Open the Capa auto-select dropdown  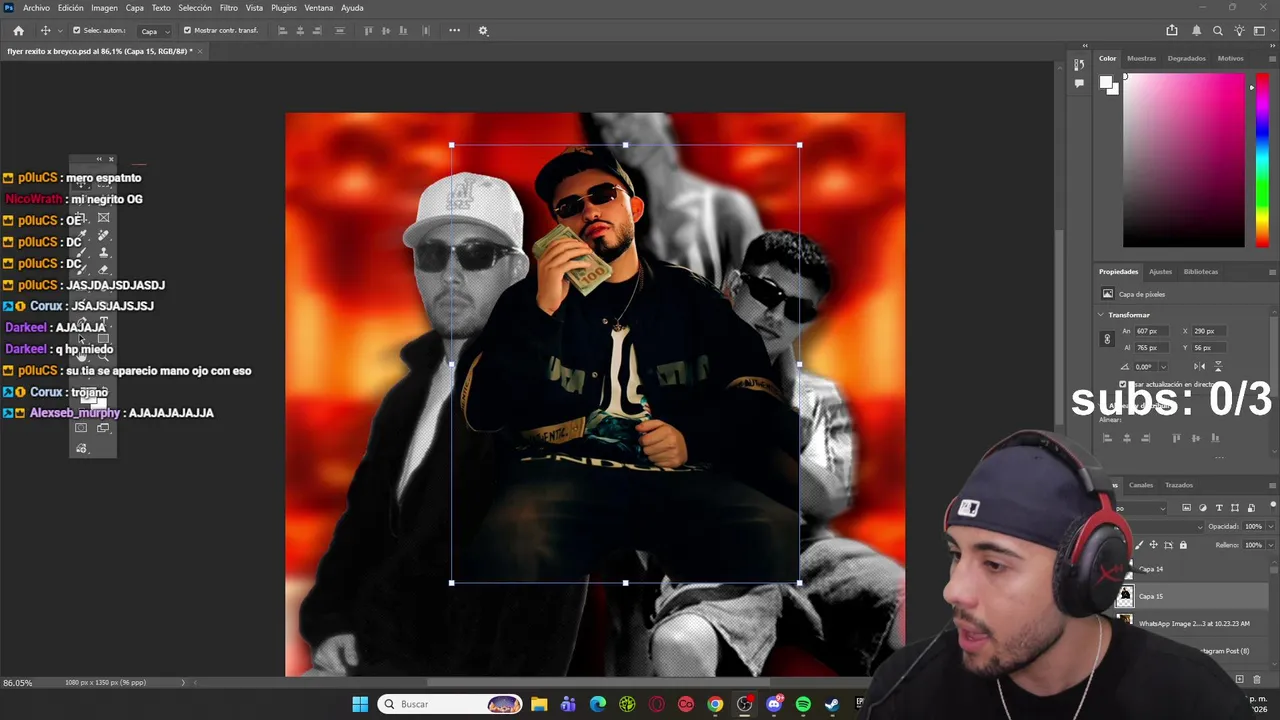tap(154, 31)
